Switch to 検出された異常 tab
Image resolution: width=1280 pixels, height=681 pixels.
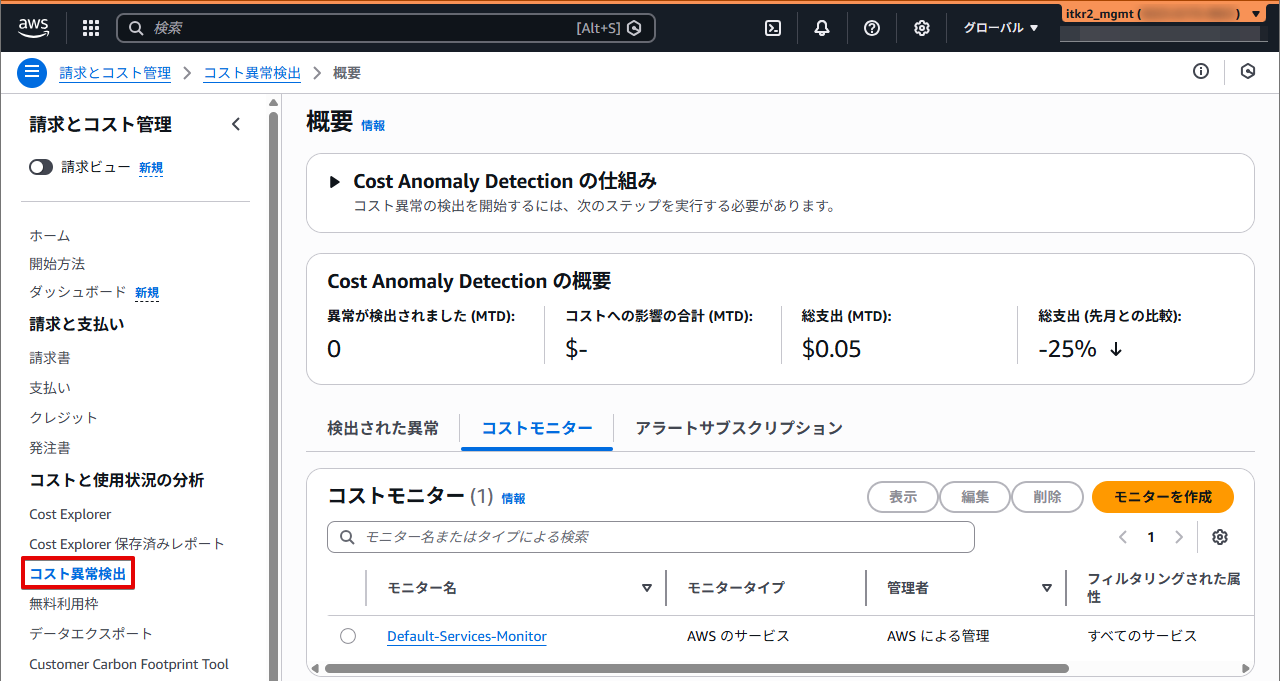pos(383,428)
